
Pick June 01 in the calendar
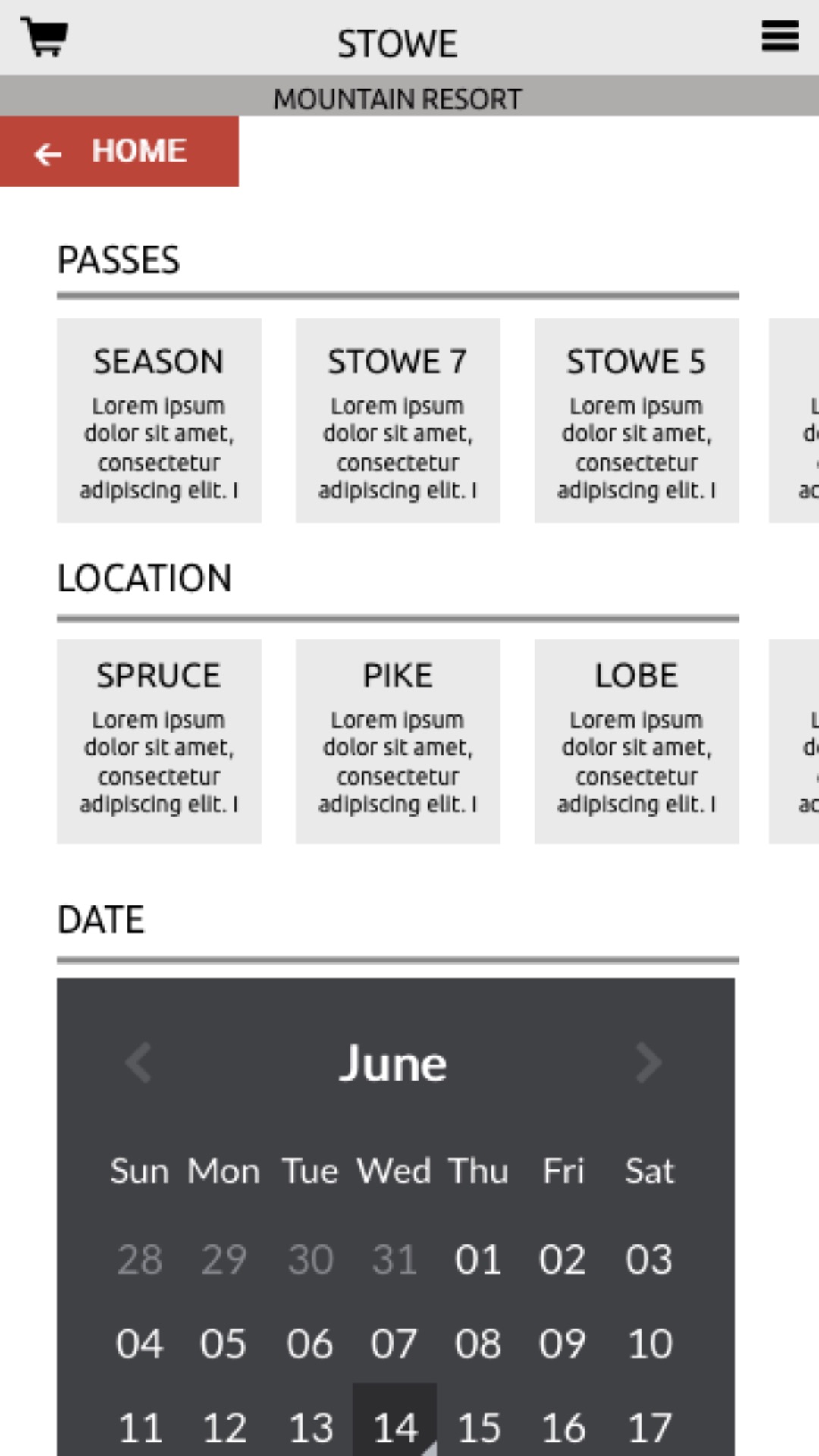pos(478,1260)
